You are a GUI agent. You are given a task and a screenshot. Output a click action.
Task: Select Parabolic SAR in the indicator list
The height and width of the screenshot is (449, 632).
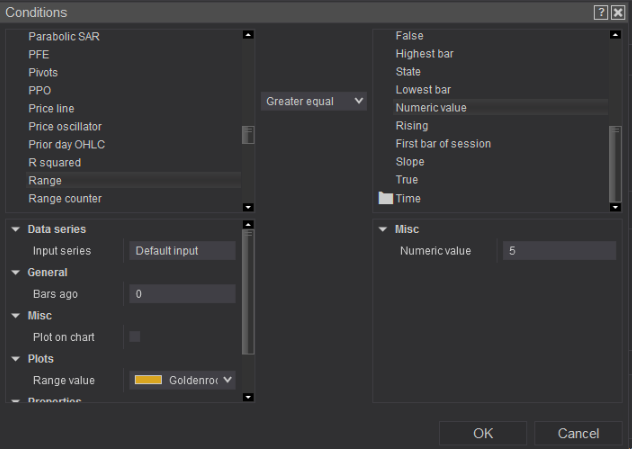pyautogui.click(x=64, y=36)
